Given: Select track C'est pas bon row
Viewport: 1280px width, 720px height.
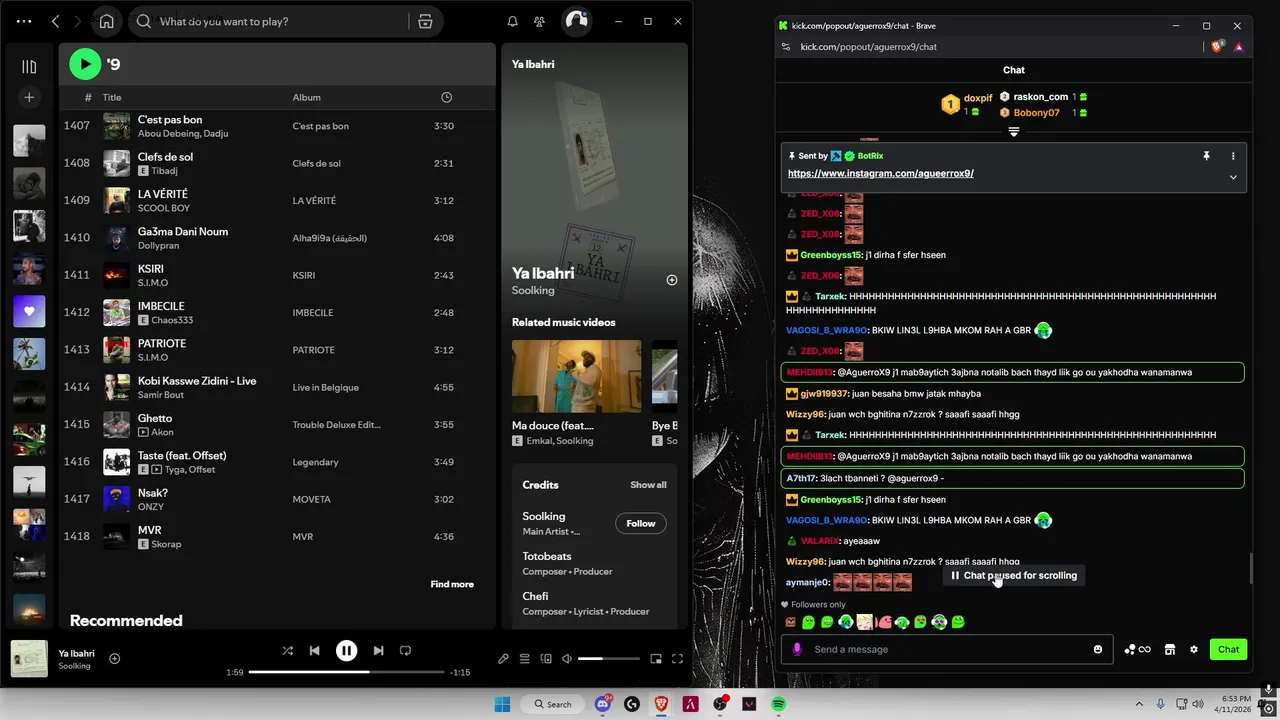Looking at the screenshot, I should 276,126.
